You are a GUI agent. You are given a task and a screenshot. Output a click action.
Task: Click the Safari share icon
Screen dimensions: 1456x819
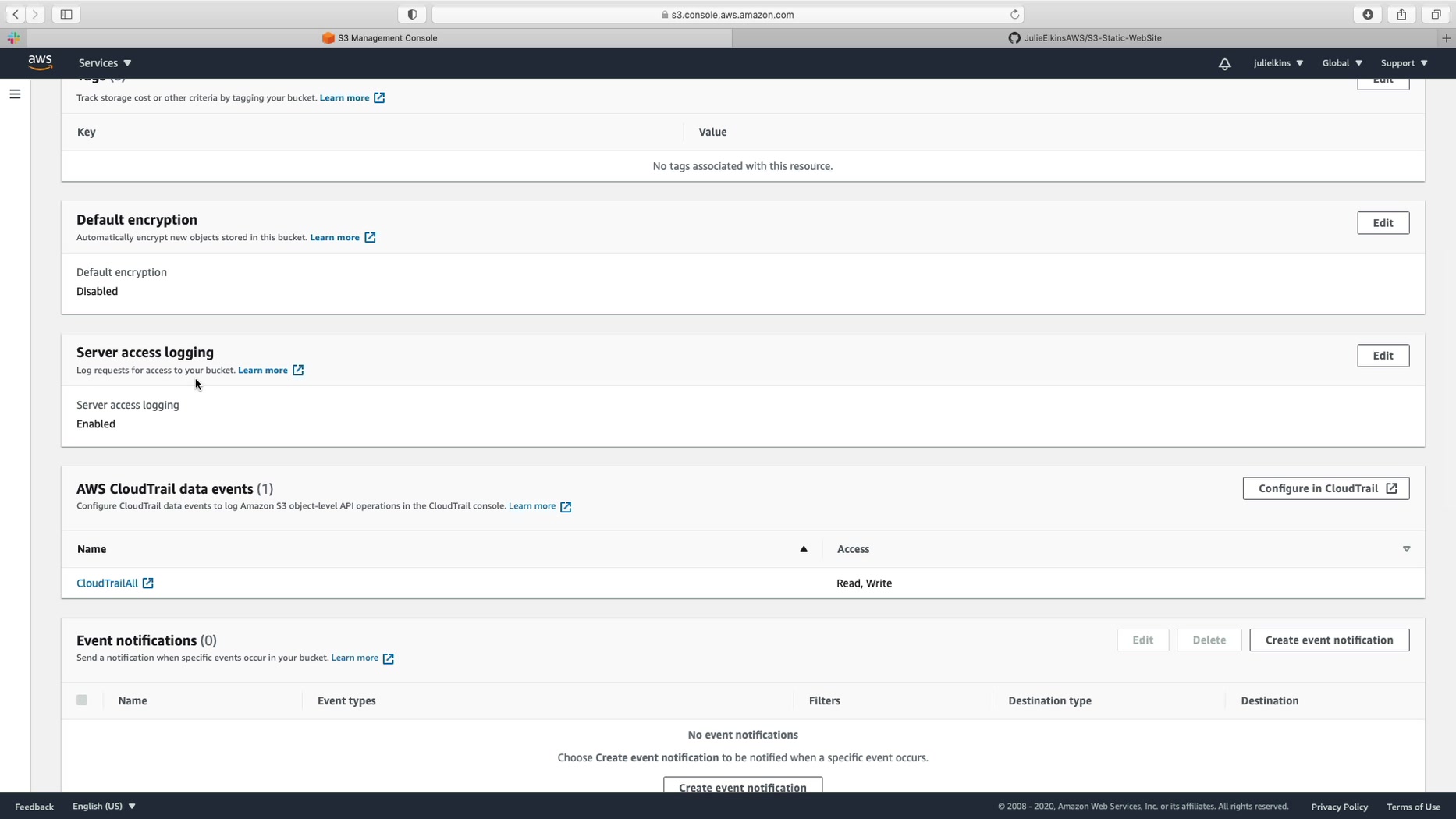point(1402,14)
